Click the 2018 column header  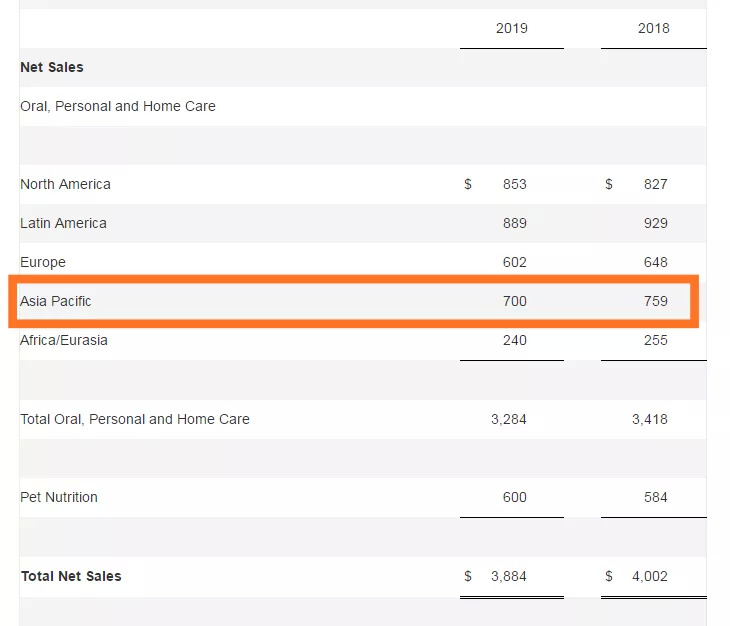tap(653, 28)
